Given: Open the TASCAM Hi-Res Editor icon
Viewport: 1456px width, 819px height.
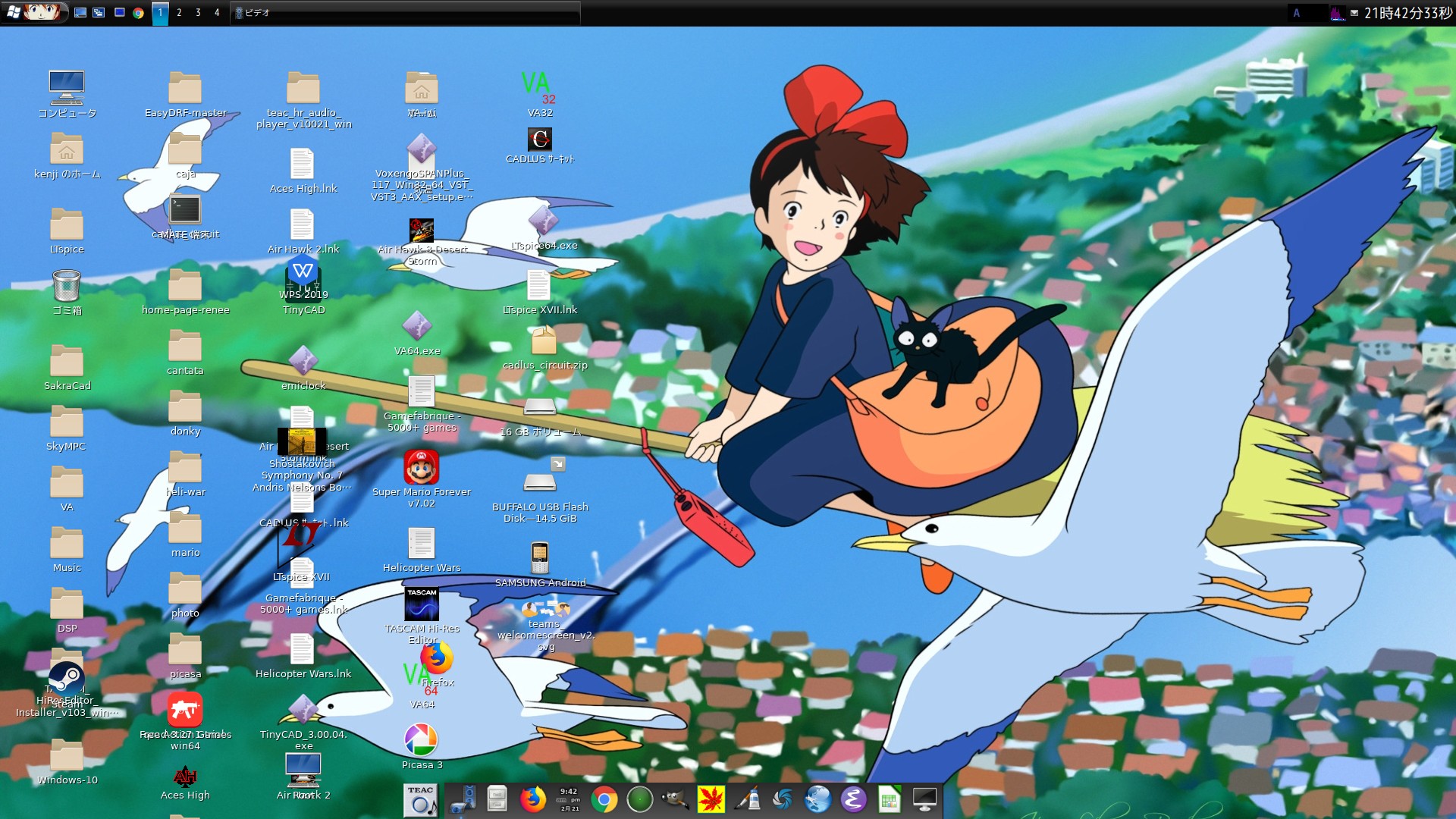Looking at the screenshot, I should pos(422,604).
